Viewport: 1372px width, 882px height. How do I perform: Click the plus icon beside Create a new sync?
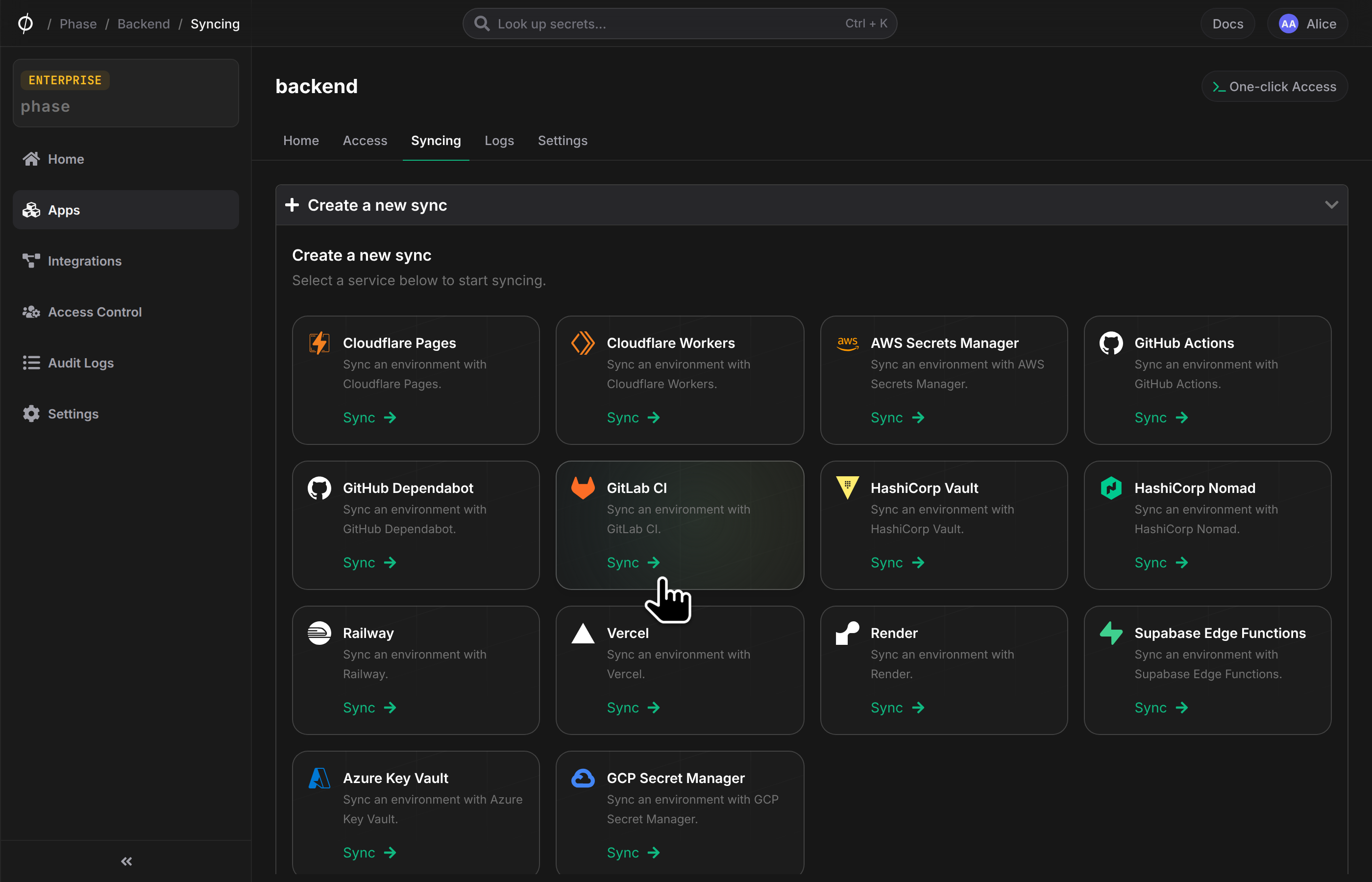tap(292, 204)
